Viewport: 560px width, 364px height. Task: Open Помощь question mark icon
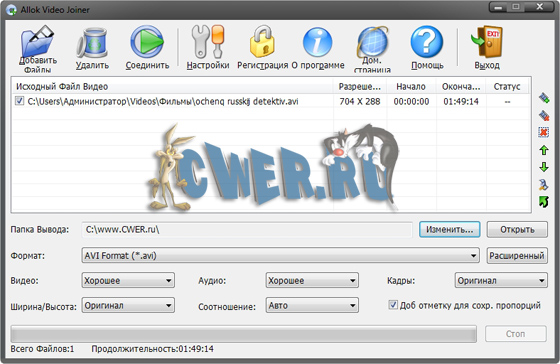click(427, 42)
